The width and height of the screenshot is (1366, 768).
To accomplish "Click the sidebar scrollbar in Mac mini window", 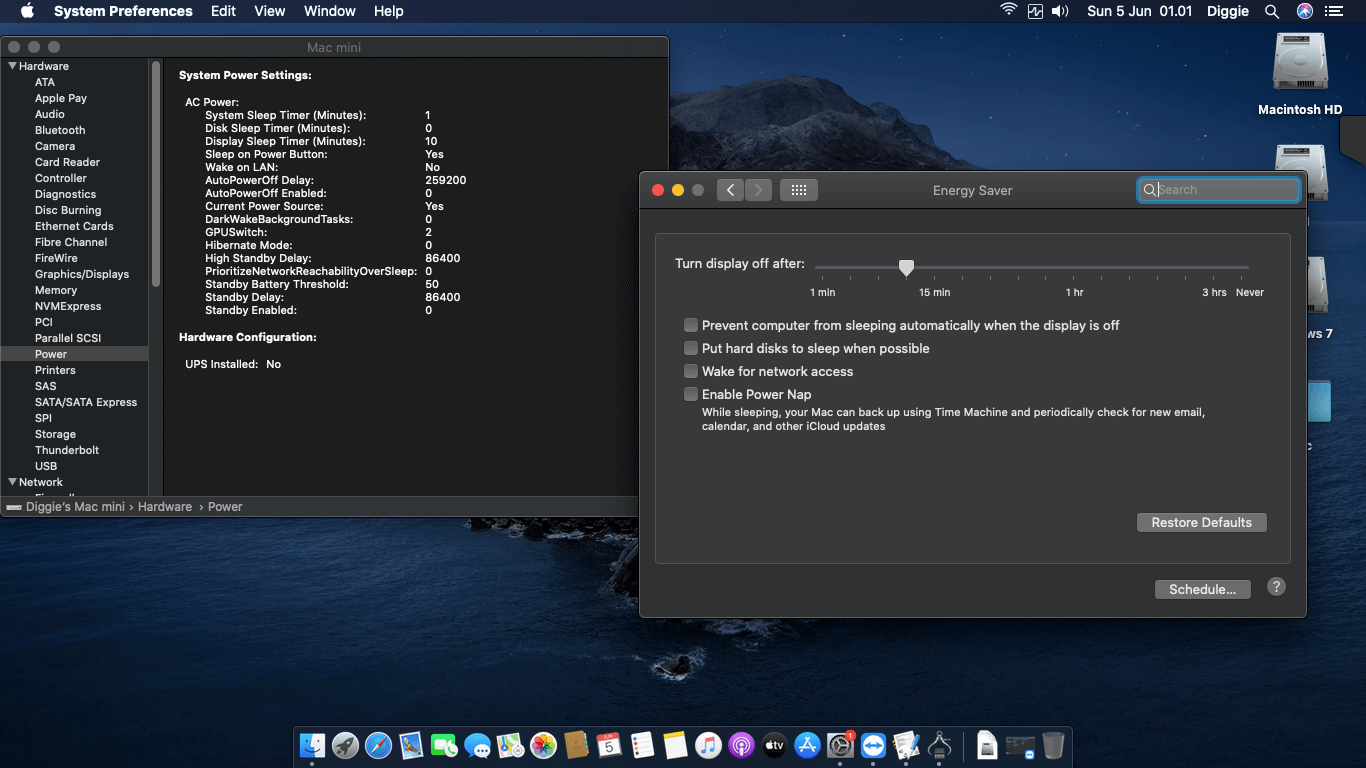I will pyautogui.click(x=156, y=174).
